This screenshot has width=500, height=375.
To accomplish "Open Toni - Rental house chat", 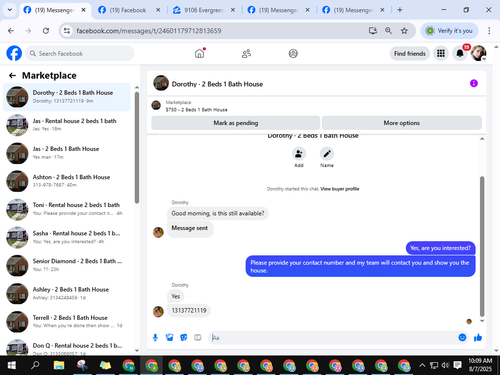I will tap(67, 209).
